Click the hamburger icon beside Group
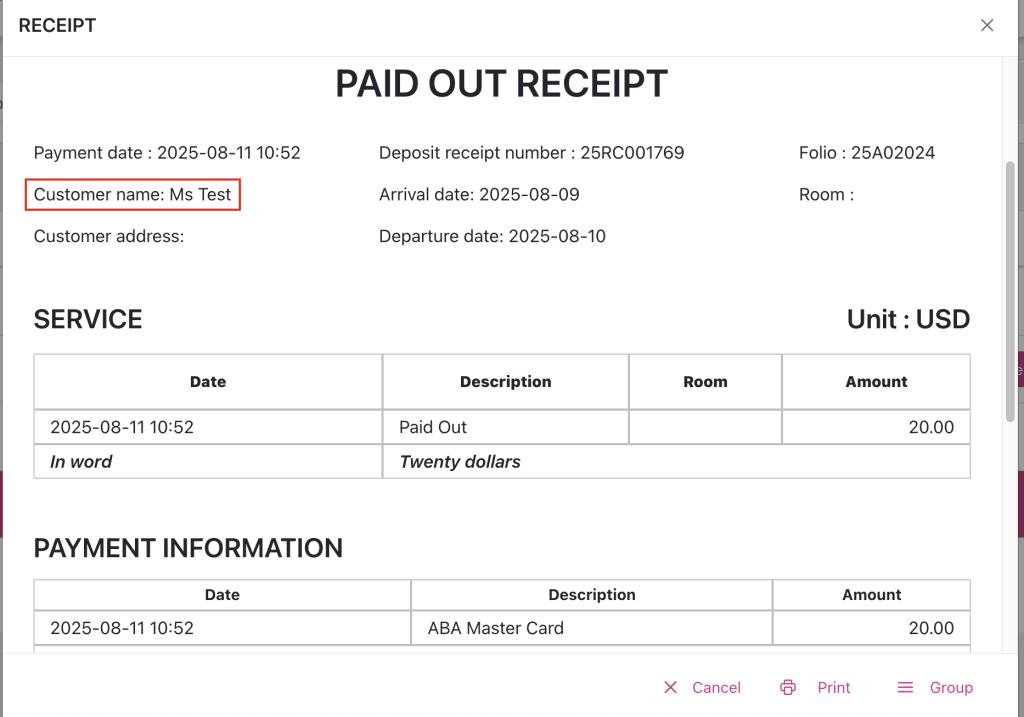The height and width of the screenshot is (717, 1024). tap(905, 687)
